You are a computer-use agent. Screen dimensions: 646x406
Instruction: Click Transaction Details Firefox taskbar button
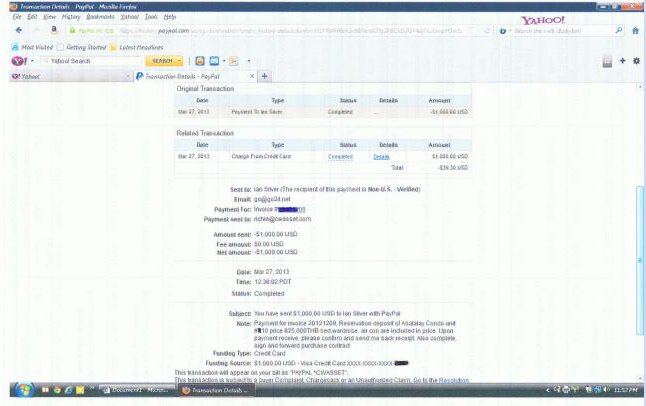(217, 390)
